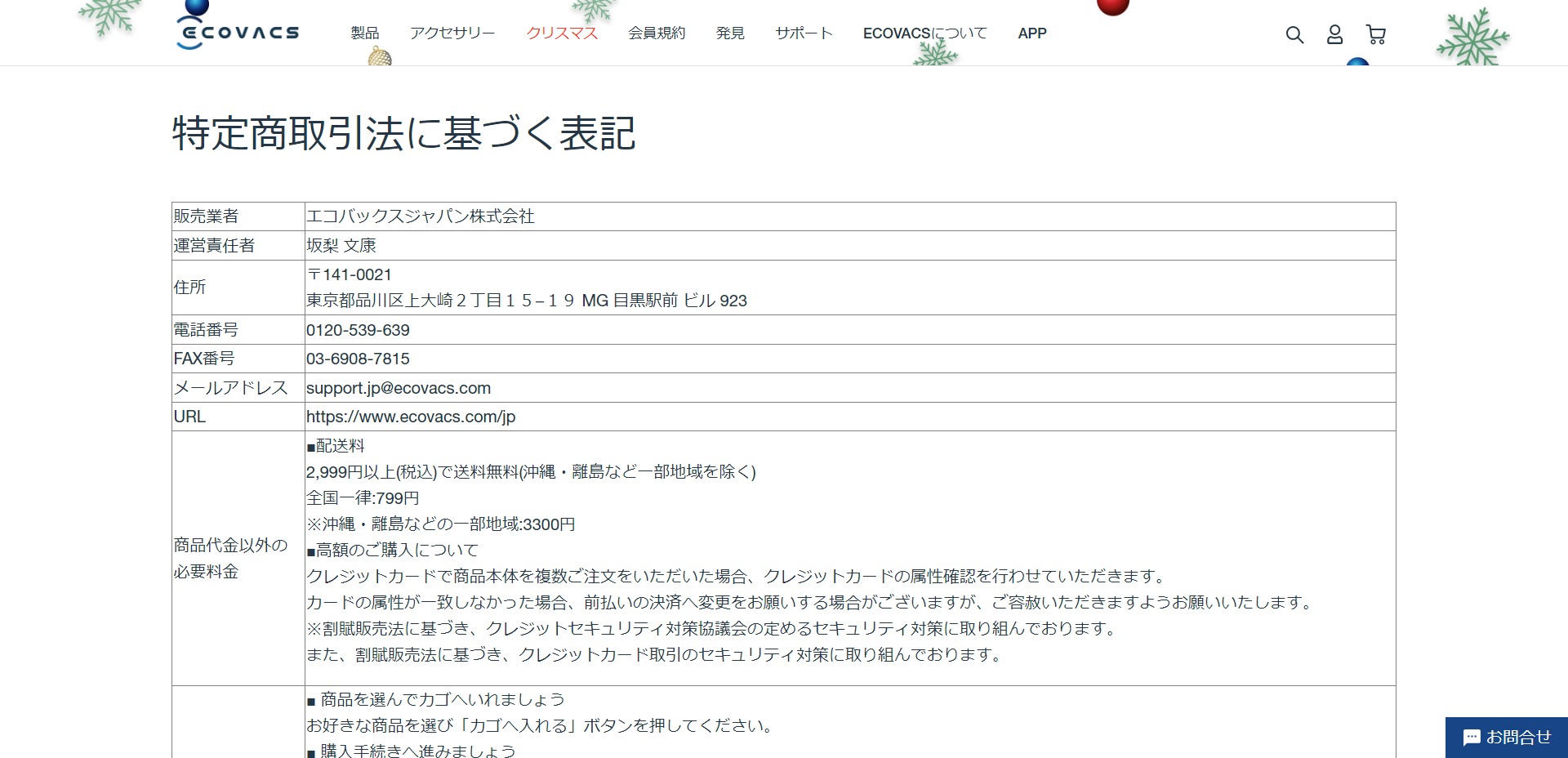Click the URL https://www.ecovacs.com/jp

(x=411, y=417)
